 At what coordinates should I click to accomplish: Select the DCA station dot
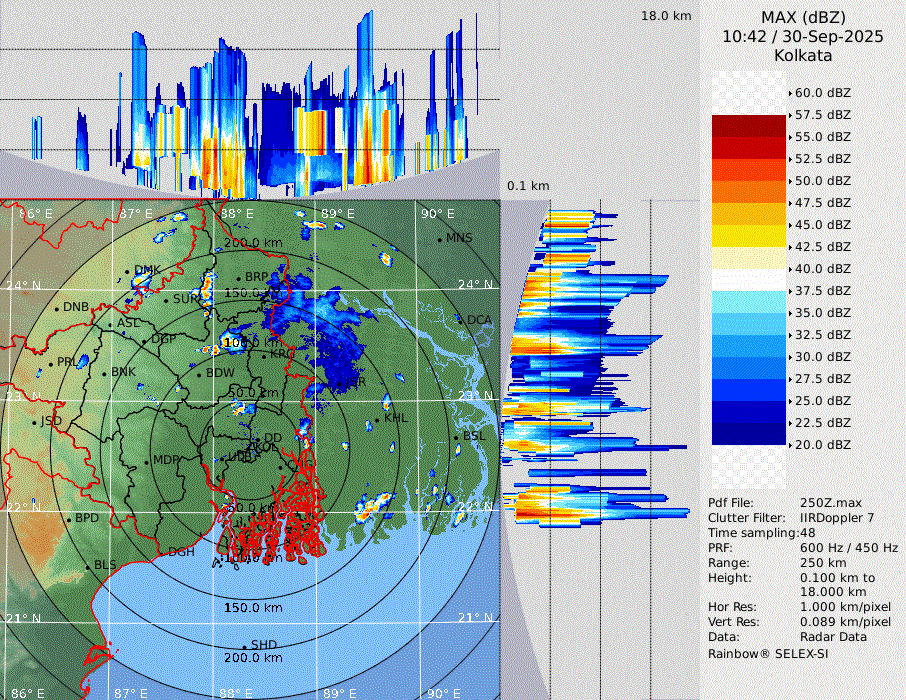point(461,320)
